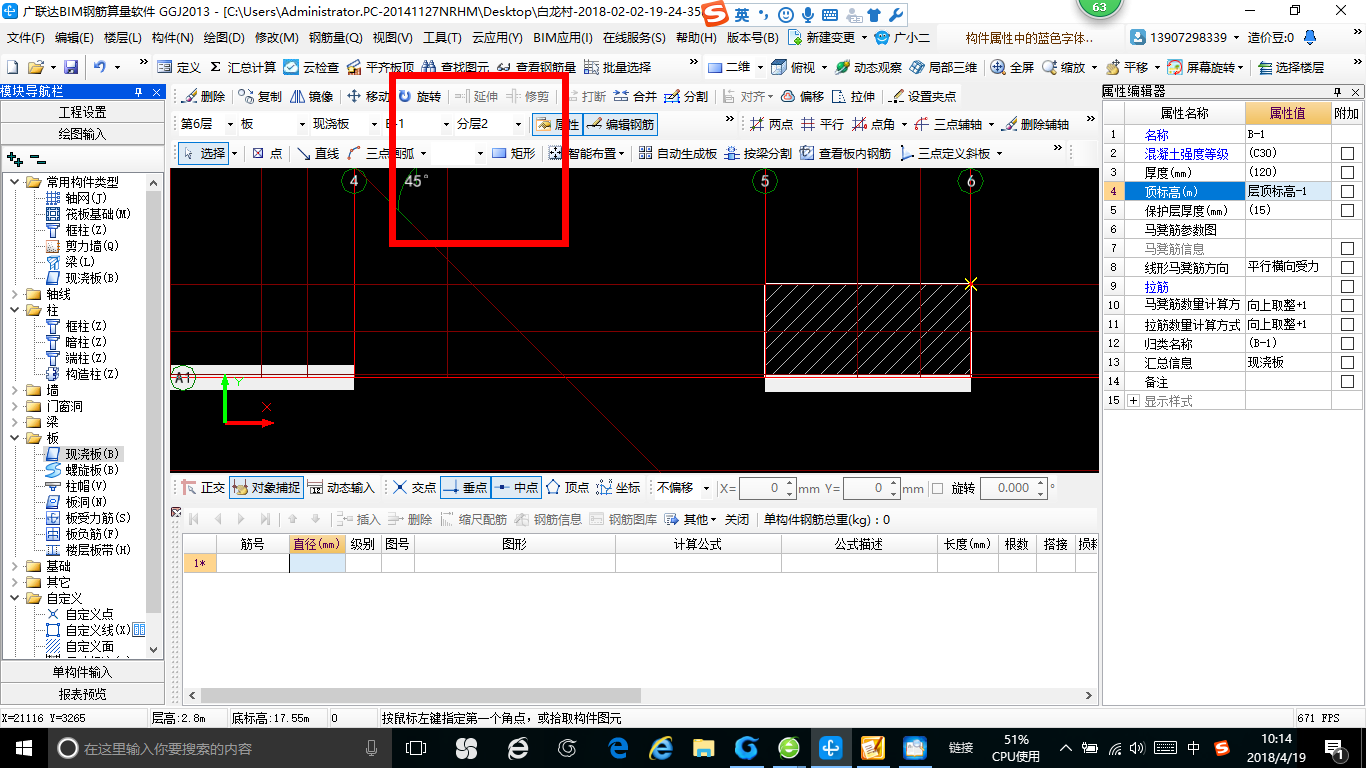Click 批量选择 batch select

(618, 67)
